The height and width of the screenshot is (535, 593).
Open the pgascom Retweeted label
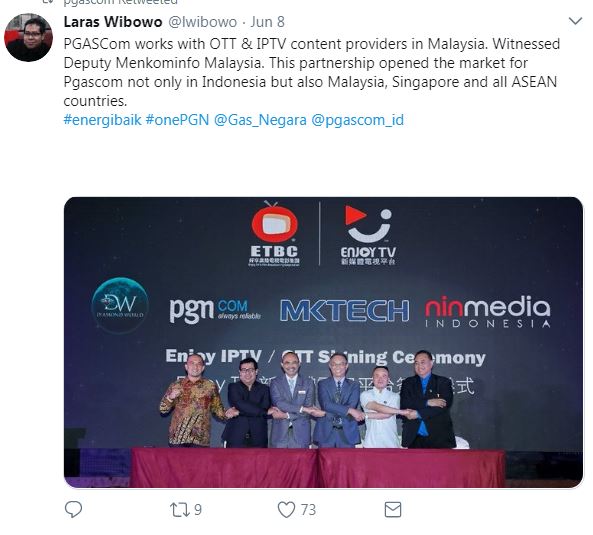click(x=120, y=2)
